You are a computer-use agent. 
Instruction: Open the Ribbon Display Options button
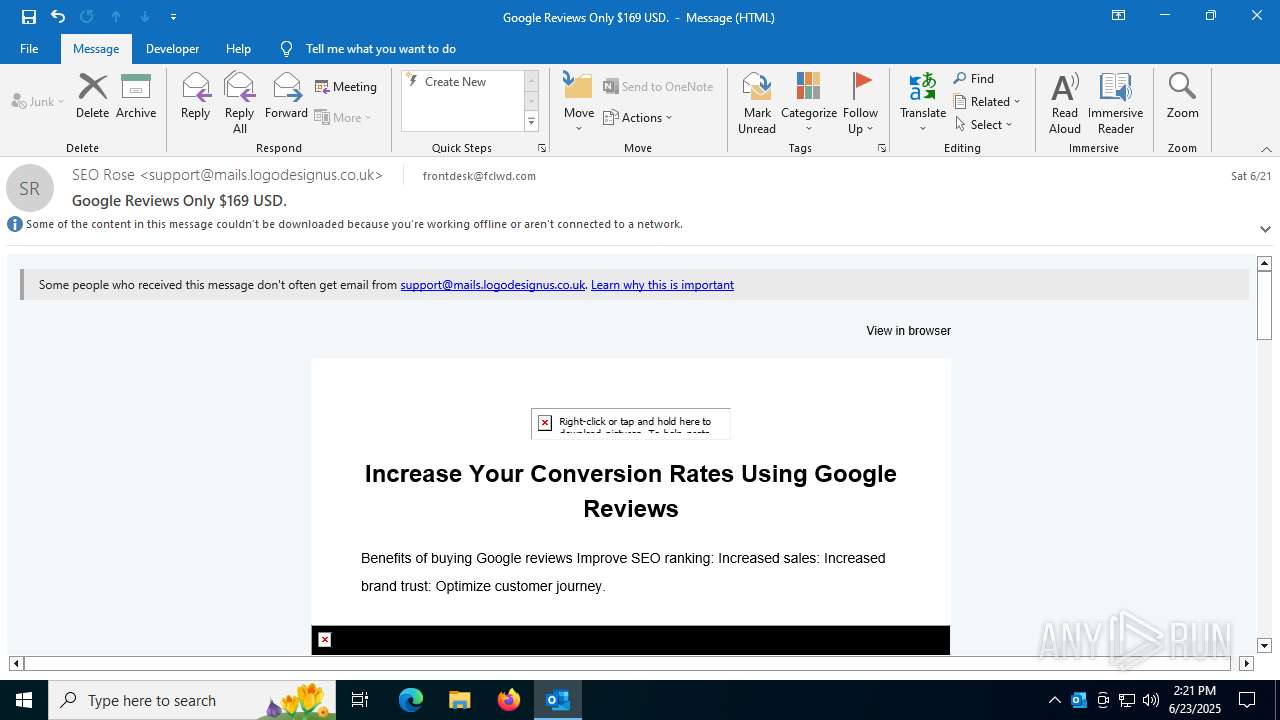coord(1118,16)
